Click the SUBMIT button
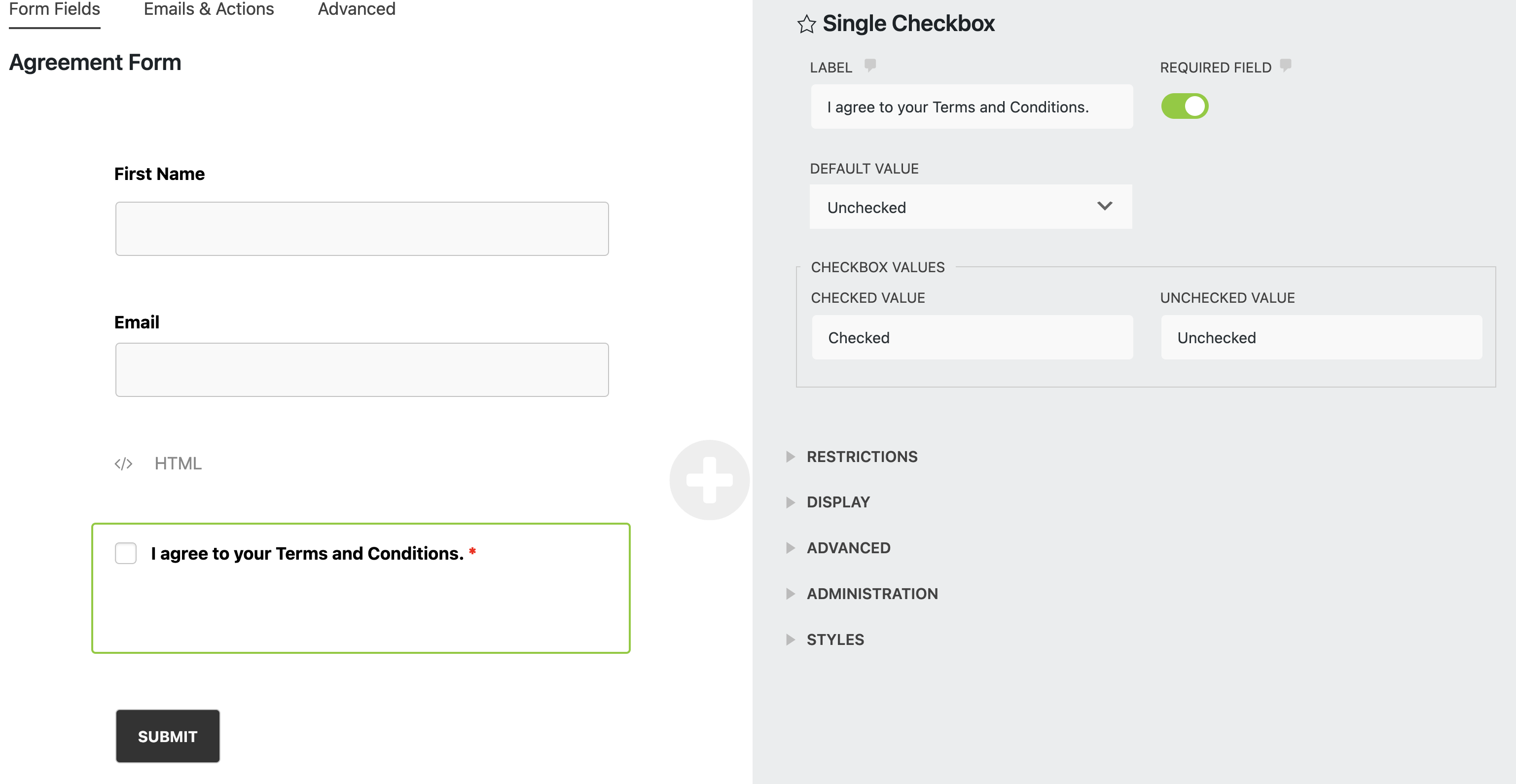Viewport: 1516px width, 784px height. [x=167, y=736]
